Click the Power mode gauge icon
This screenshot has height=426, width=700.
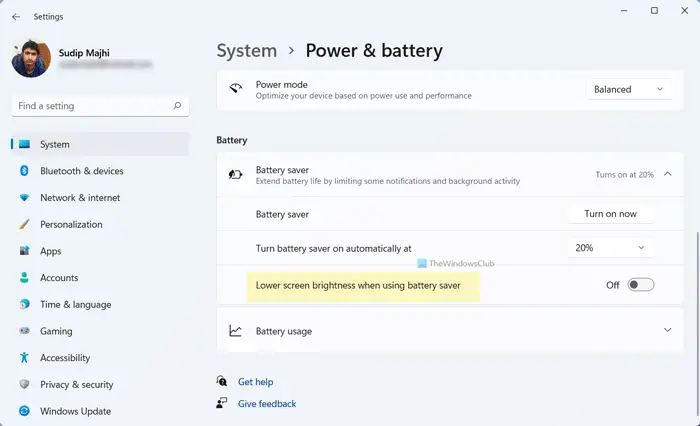coord(236,88)
